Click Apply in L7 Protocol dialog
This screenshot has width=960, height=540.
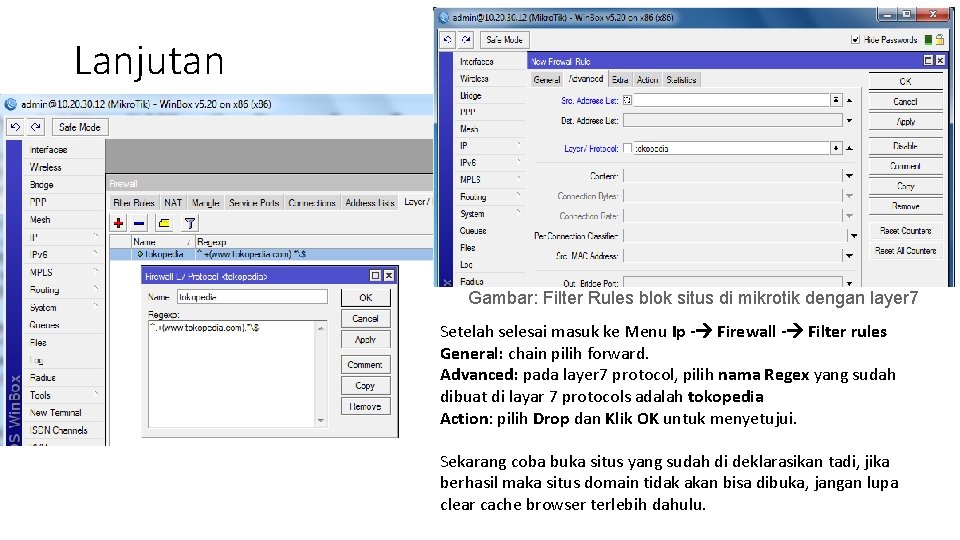click(366, 339)
